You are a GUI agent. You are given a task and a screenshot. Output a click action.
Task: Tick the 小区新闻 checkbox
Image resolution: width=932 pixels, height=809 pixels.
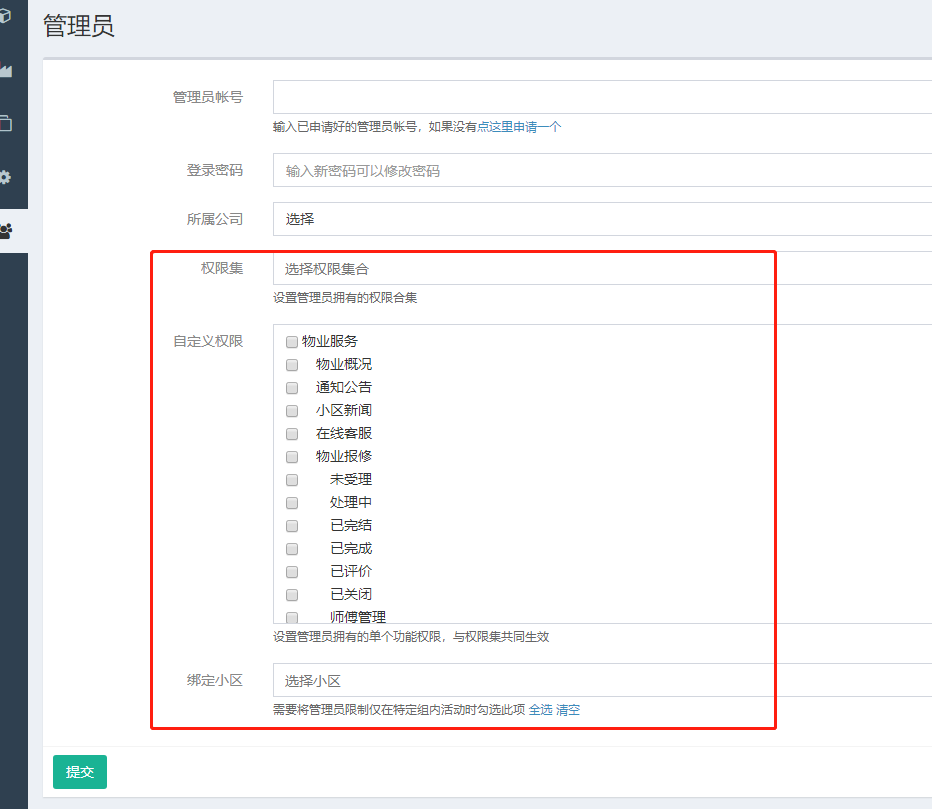point(291,411)
